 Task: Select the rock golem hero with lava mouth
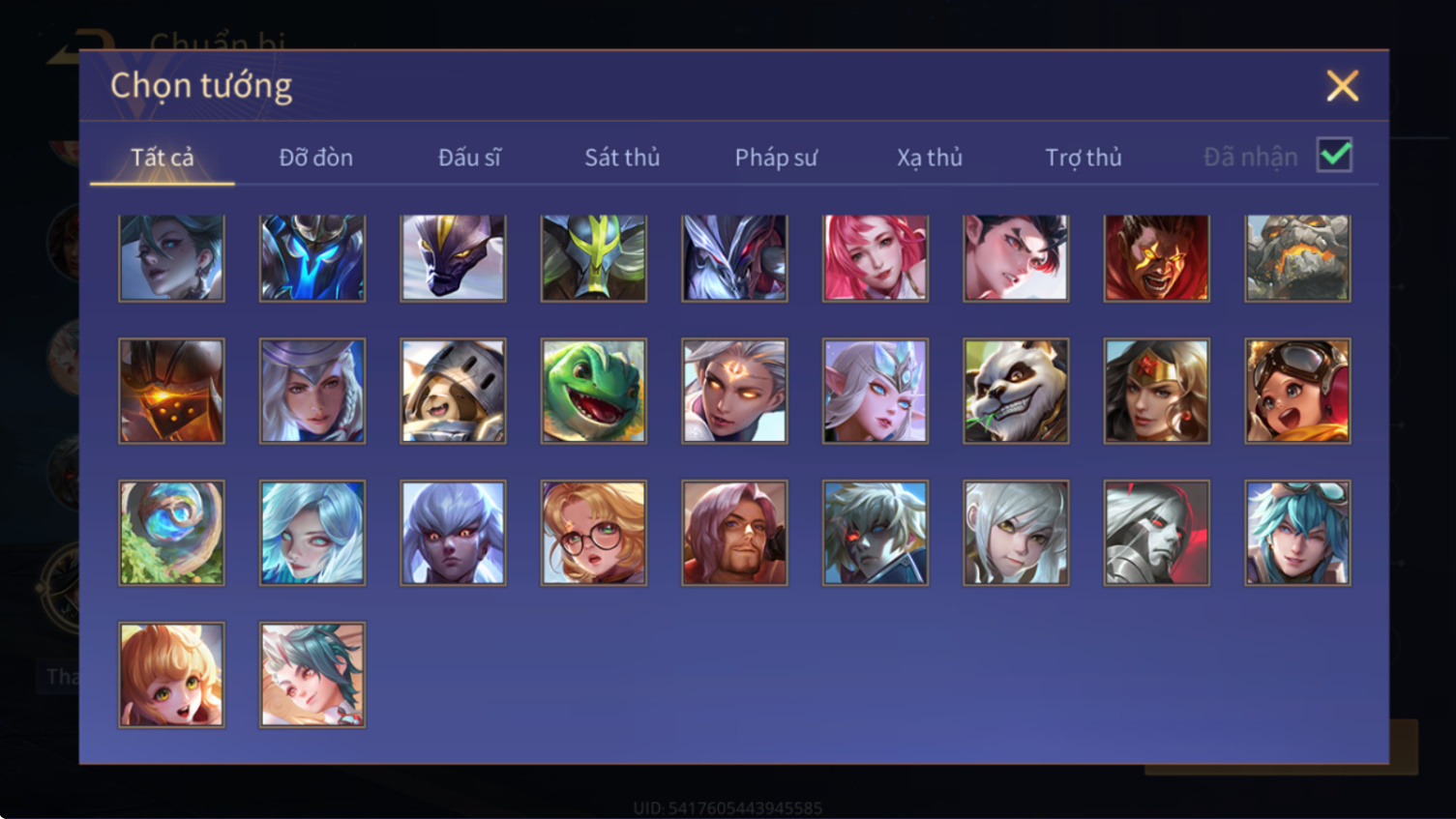point(1297,258)
